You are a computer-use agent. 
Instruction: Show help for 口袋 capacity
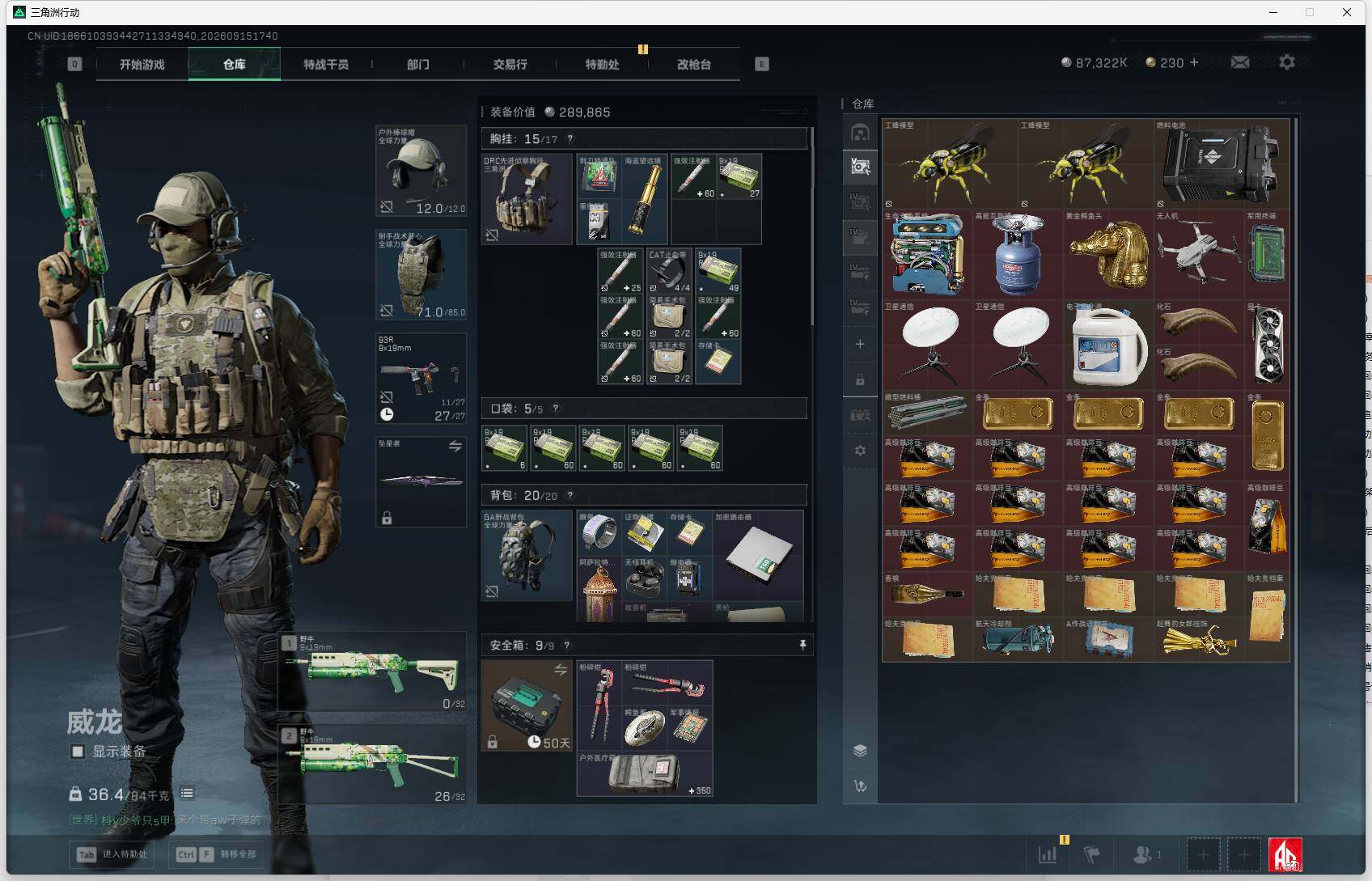click(x=556, y=409)
